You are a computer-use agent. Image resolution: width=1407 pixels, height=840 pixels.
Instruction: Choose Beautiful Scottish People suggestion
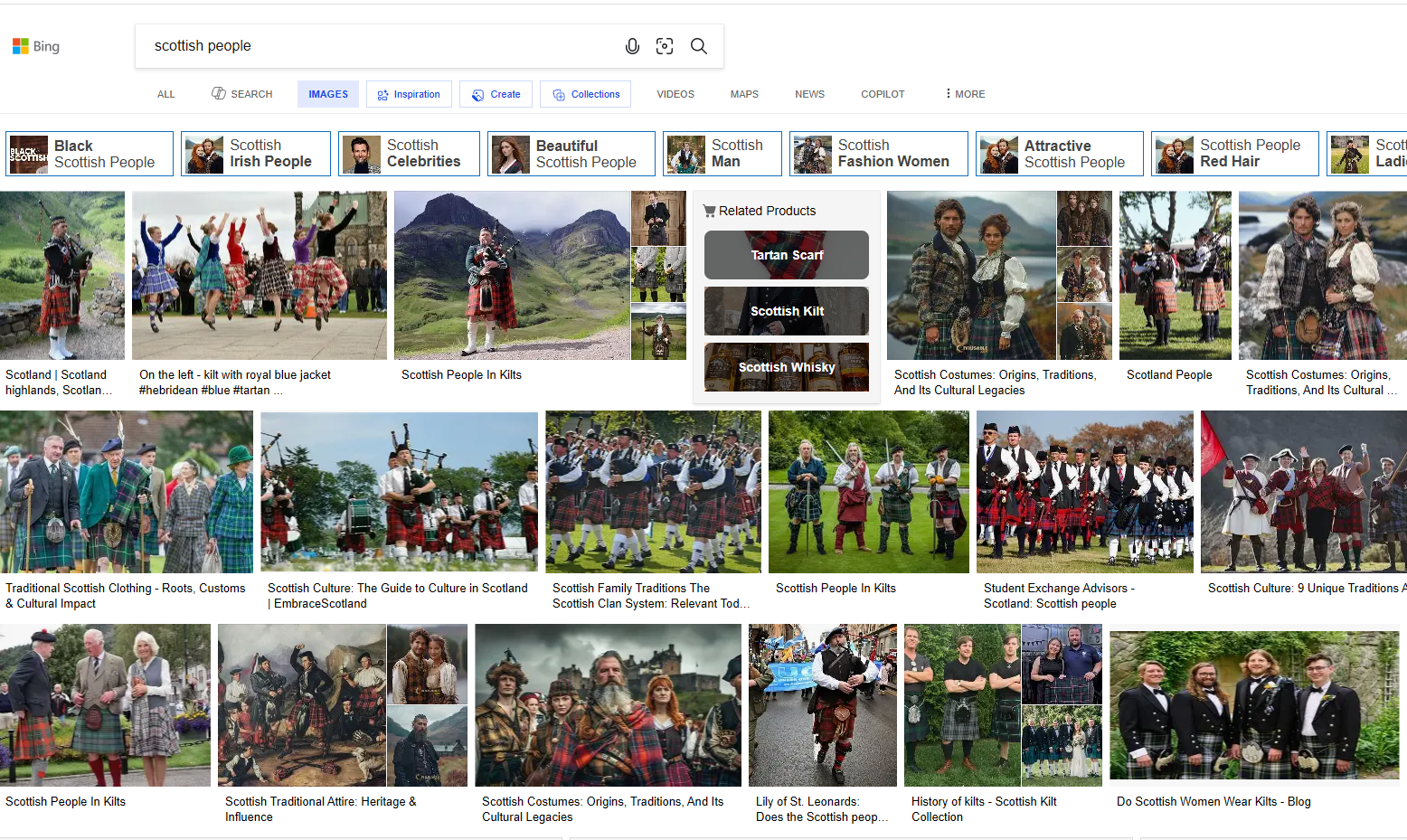coord(571,154)
